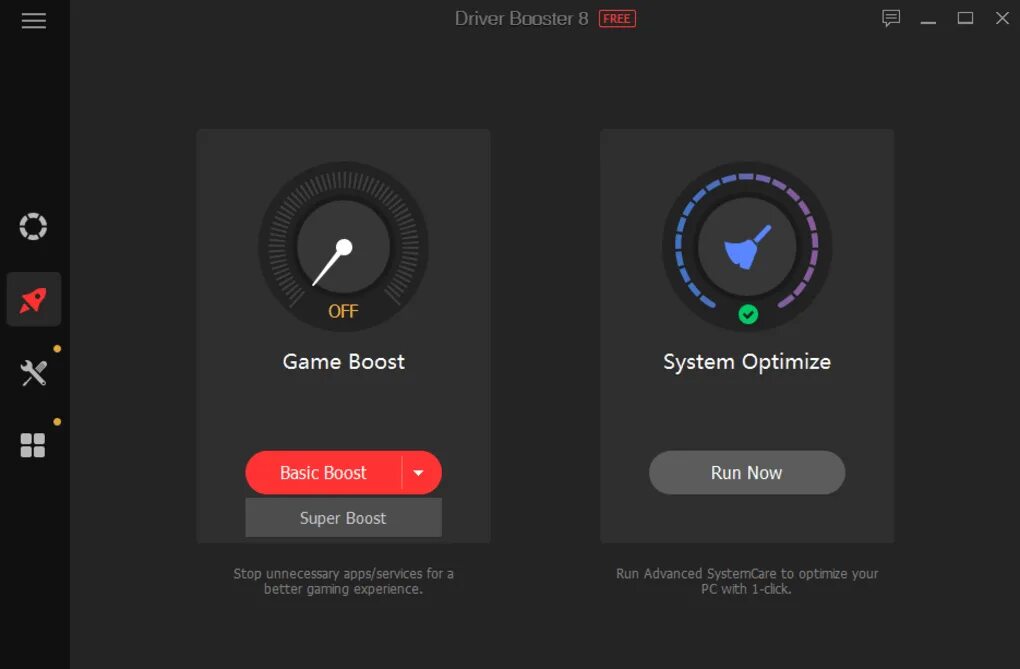Start Basic Boost
Image resolution: width=1020 pixels, height=669 pixels.
coord(323,472)
